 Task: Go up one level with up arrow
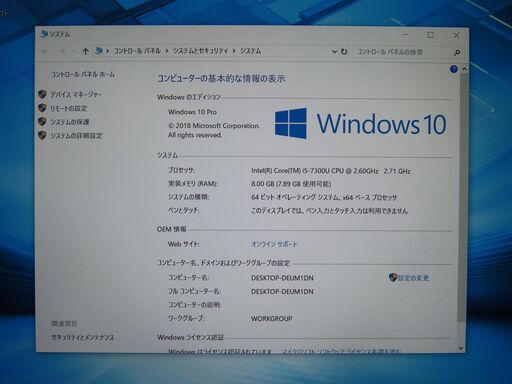pos(86,51)
